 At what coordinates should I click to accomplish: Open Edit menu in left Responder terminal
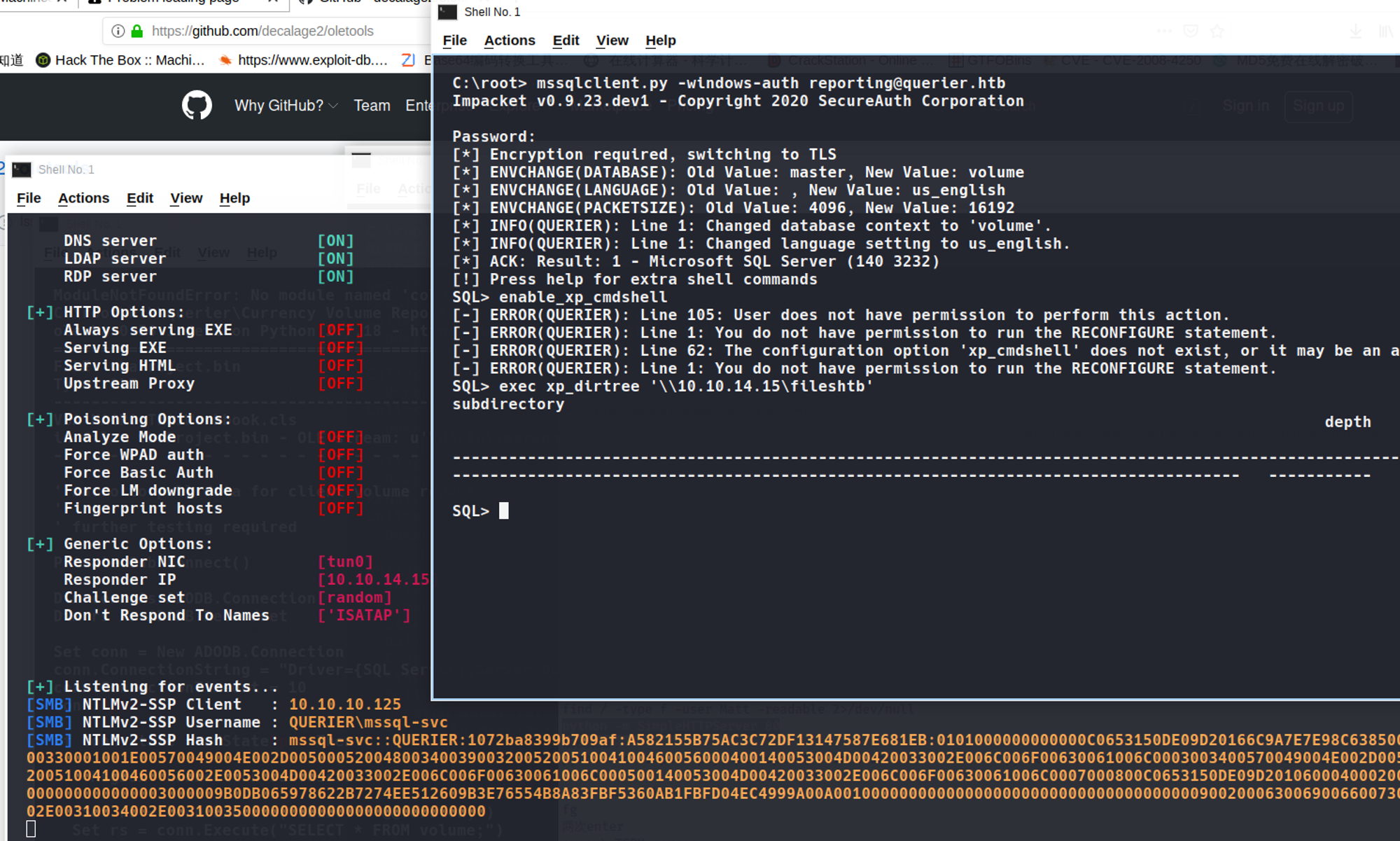pos(140,198)
